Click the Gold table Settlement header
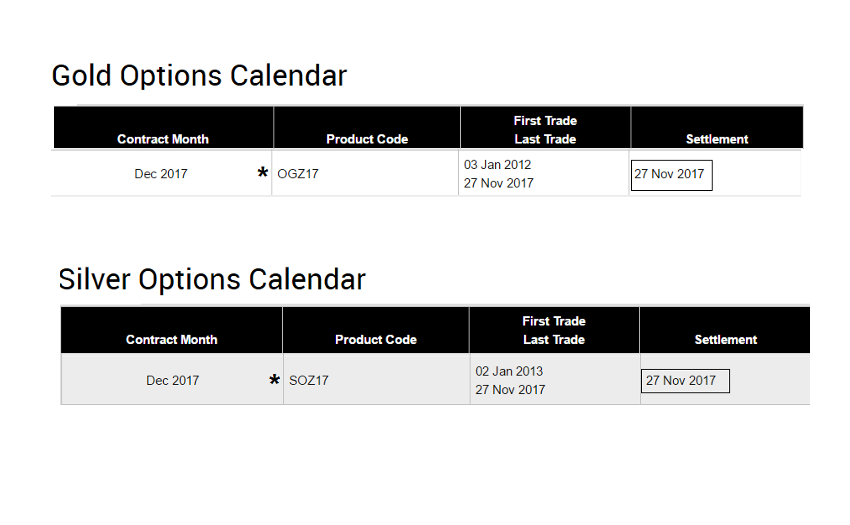850x525 pixels. coord(717,139)
